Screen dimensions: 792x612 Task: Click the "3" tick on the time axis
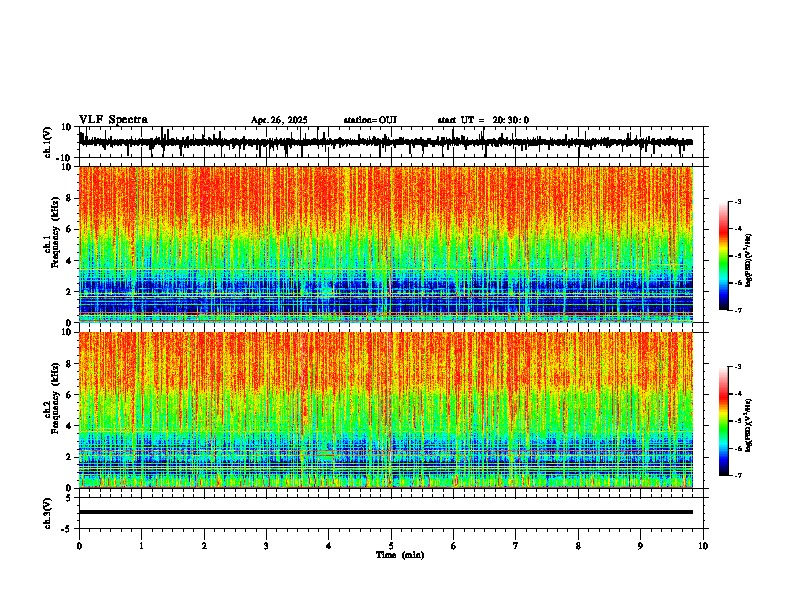[266, 546]
